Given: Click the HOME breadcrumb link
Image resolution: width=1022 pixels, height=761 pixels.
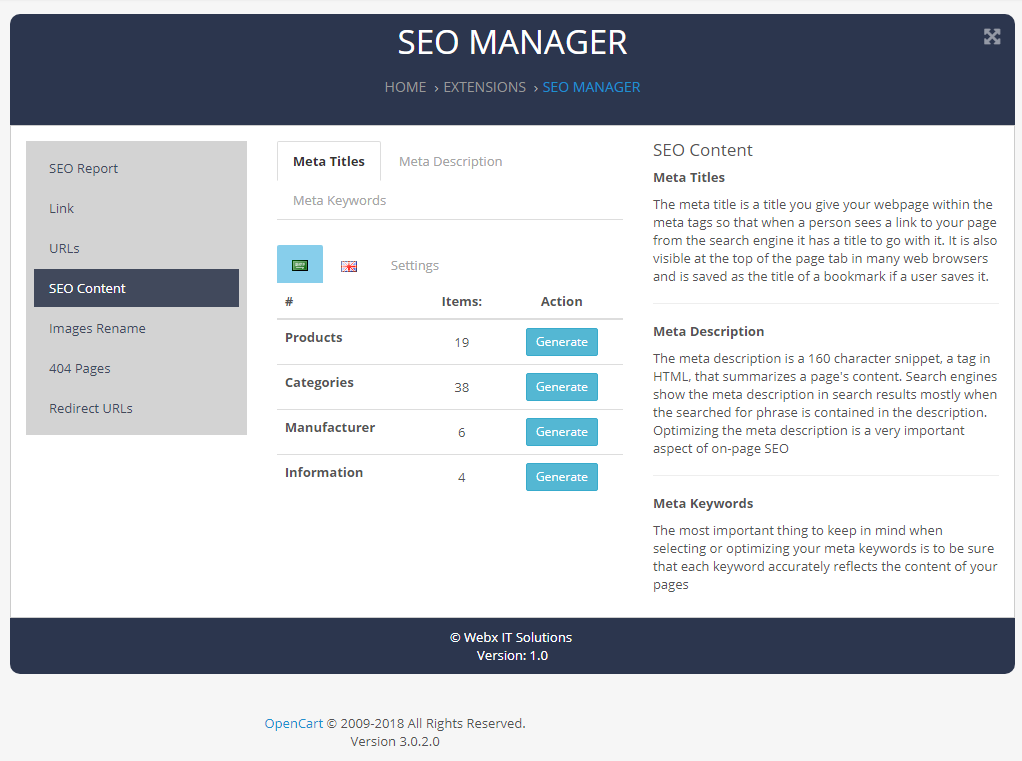Looking at the screenshot, I should pos(405,87).
